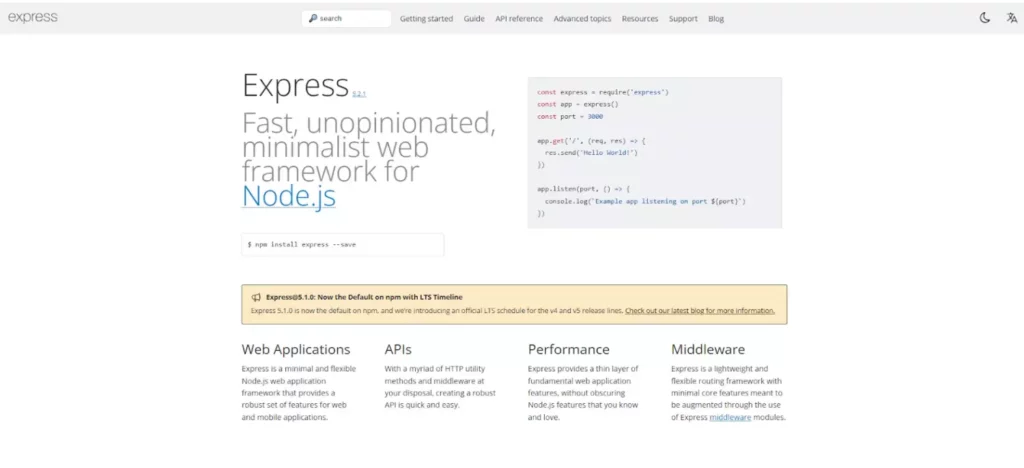Follow the Node.js link in headline
The width and height of the screenshot is (1024, 468).
pyautogui.click(x=289, y=195)
